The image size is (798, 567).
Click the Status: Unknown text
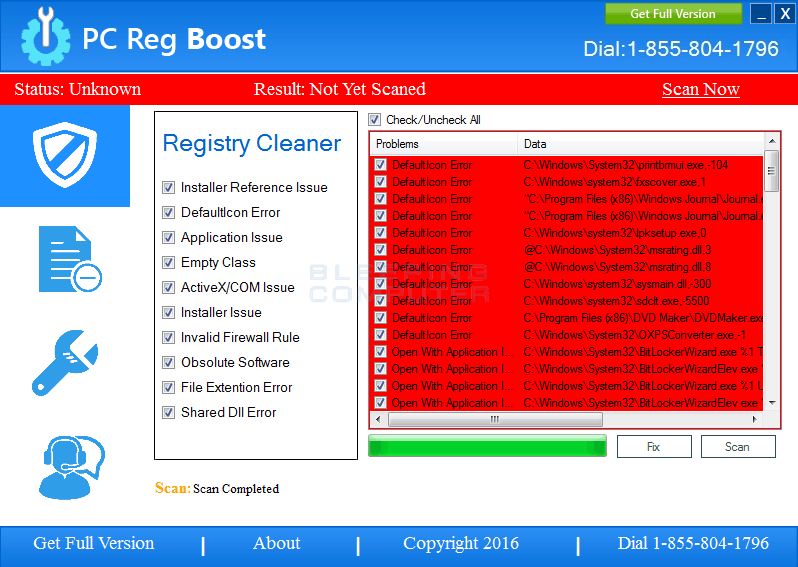77,89
